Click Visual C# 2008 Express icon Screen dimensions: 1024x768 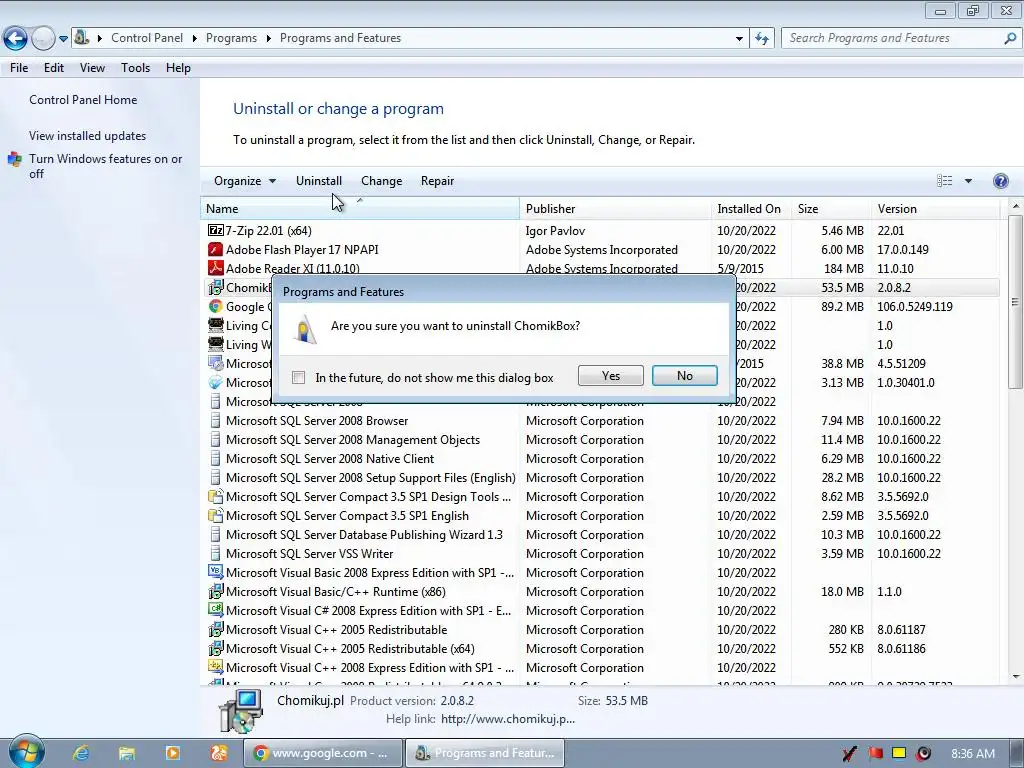click(216, 610)
